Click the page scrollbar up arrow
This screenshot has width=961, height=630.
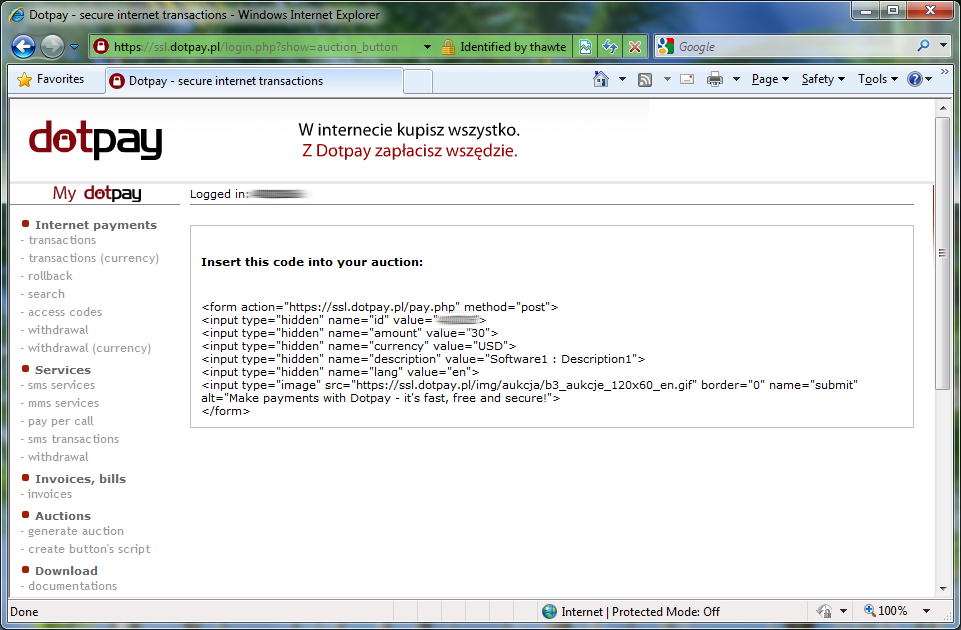943,108
